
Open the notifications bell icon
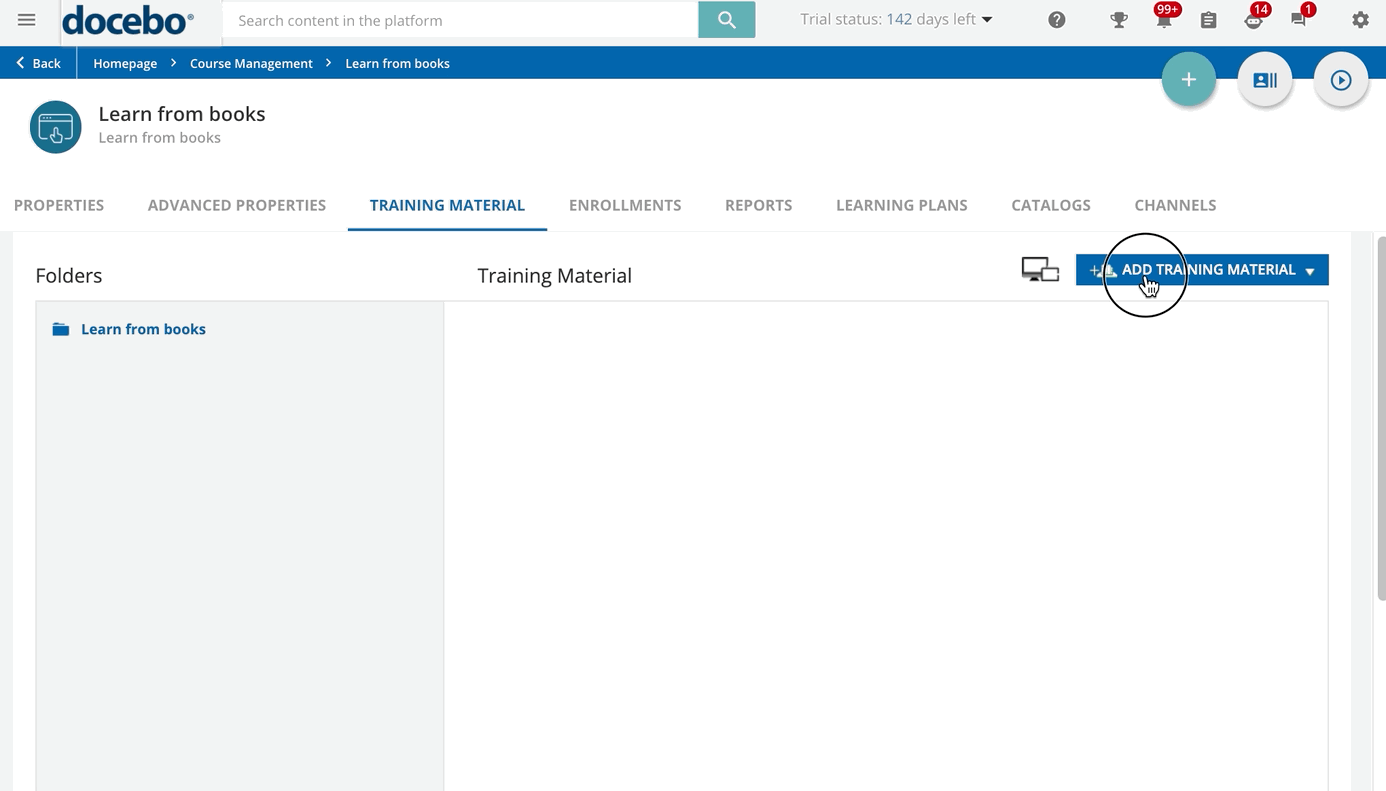1163,20
